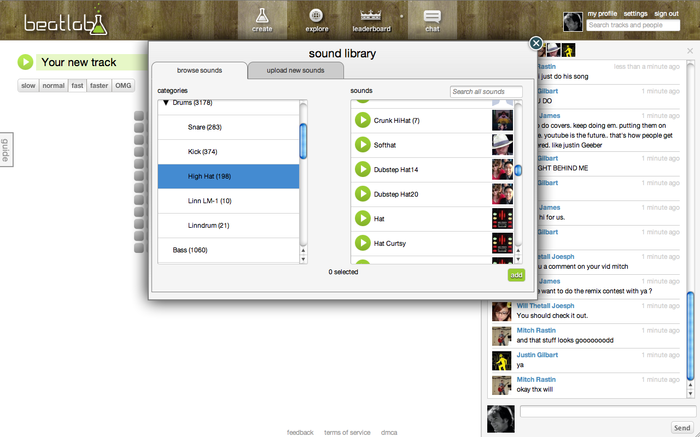Close the sound library dialog

(536, 43)
